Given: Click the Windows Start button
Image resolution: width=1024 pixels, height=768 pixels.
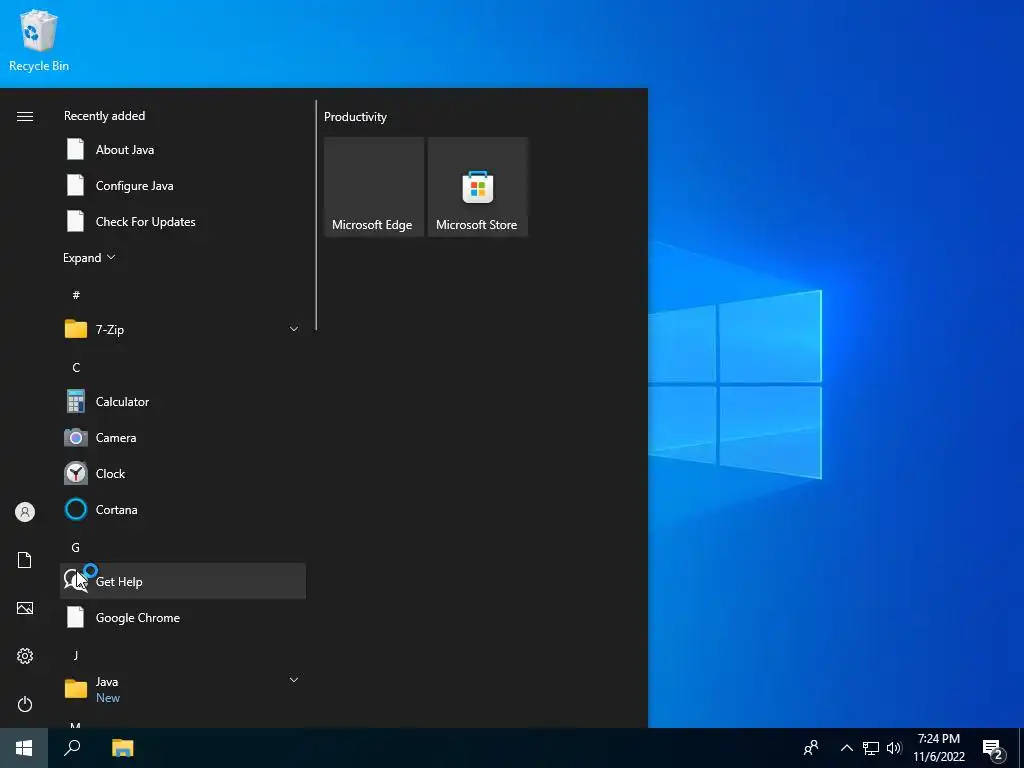Looking at the screenshot, I should (x=24, y=748).
